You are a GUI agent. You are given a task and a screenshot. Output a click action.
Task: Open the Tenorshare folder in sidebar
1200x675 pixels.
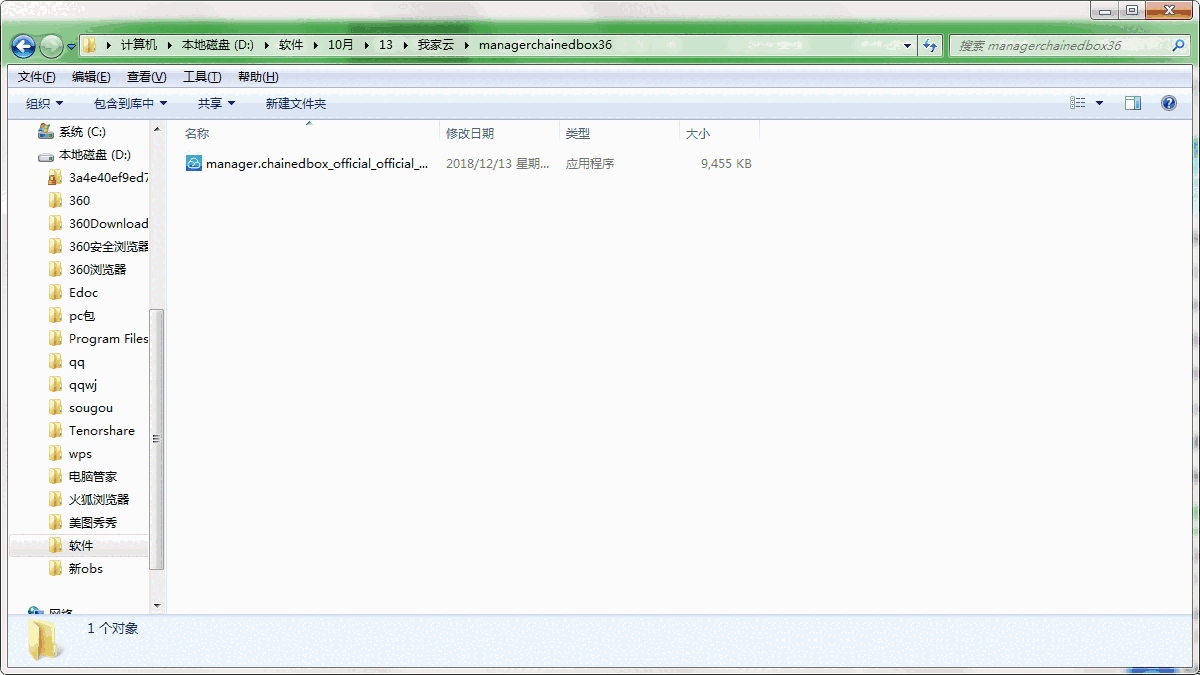[101, 431]
